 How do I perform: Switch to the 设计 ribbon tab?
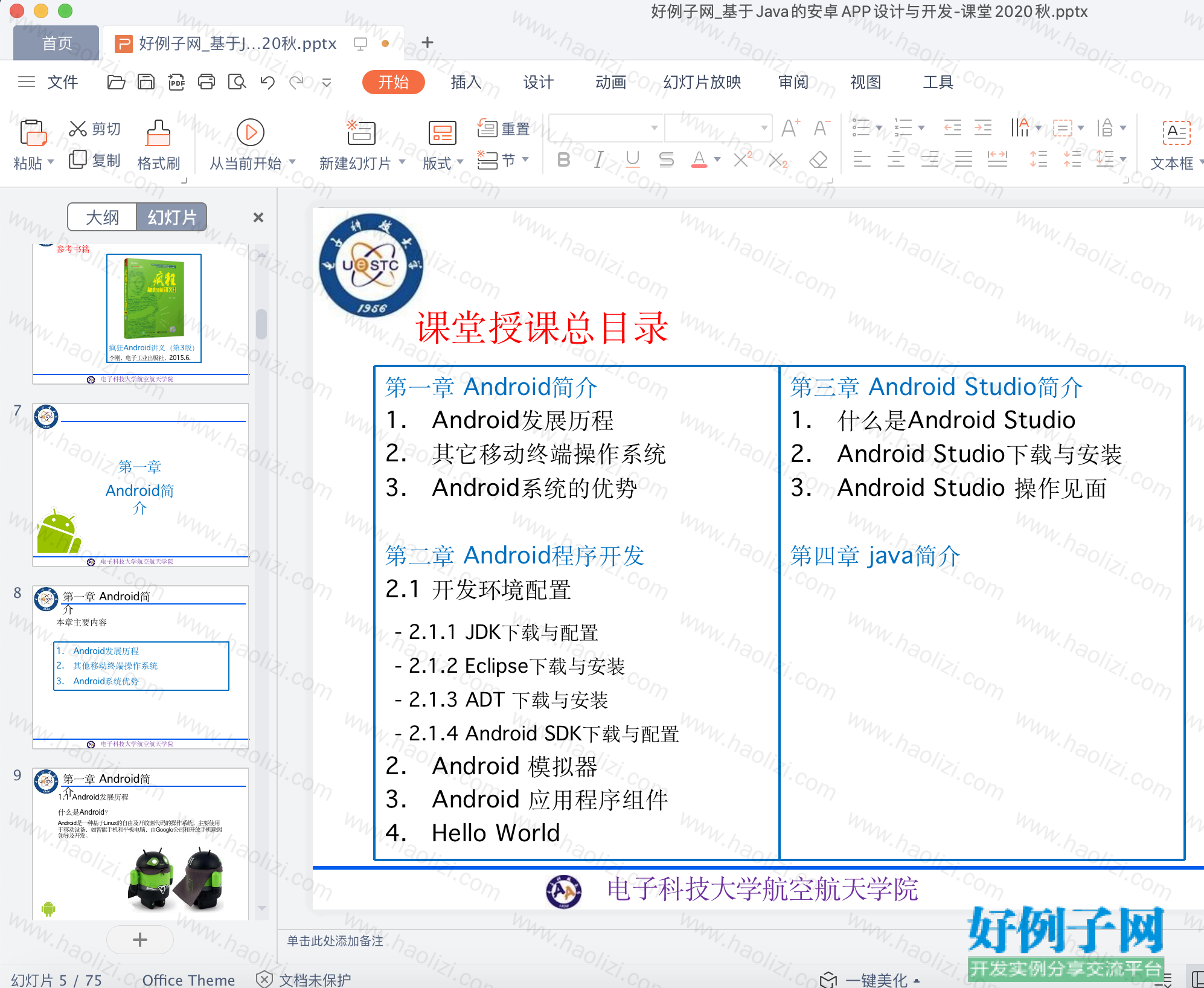538,82
